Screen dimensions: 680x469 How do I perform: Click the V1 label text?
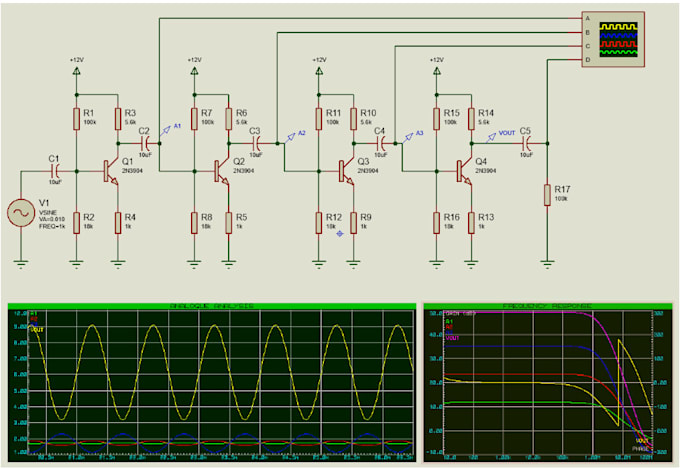click(x=44, y=203)
